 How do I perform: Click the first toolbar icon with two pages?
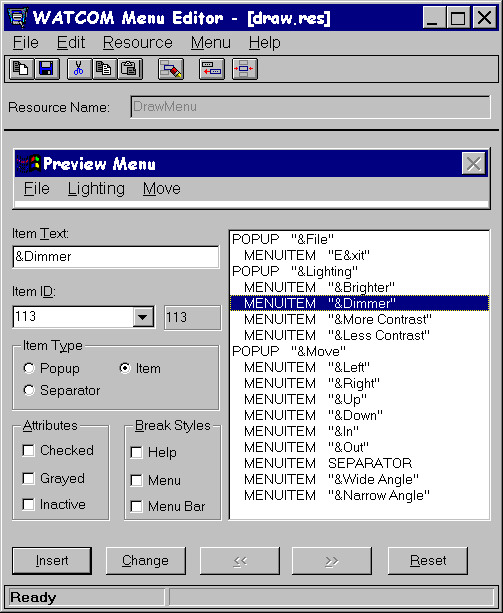(x=21, y=69)
